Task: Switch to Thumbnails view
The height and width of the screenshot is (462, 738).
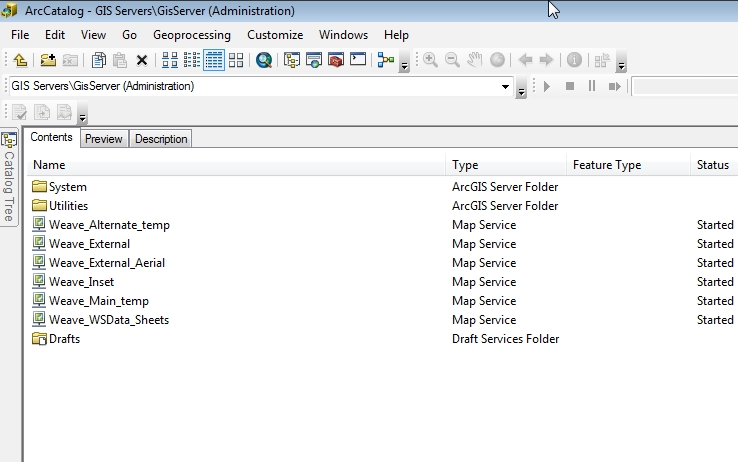Action: 236,60
